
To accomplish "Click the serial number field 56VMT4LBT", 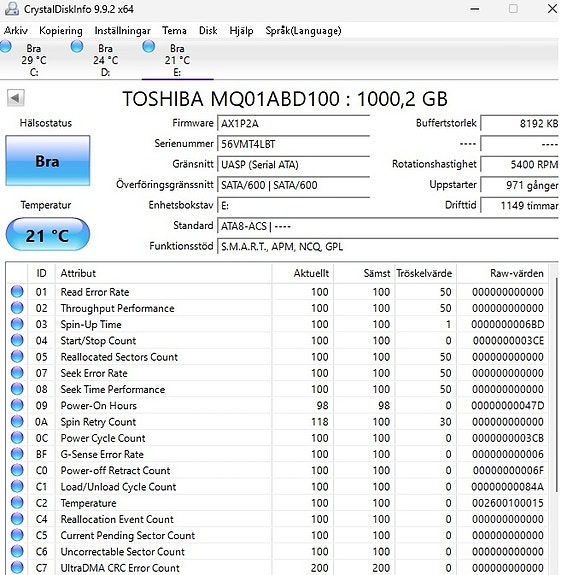I will coord(293,144).
